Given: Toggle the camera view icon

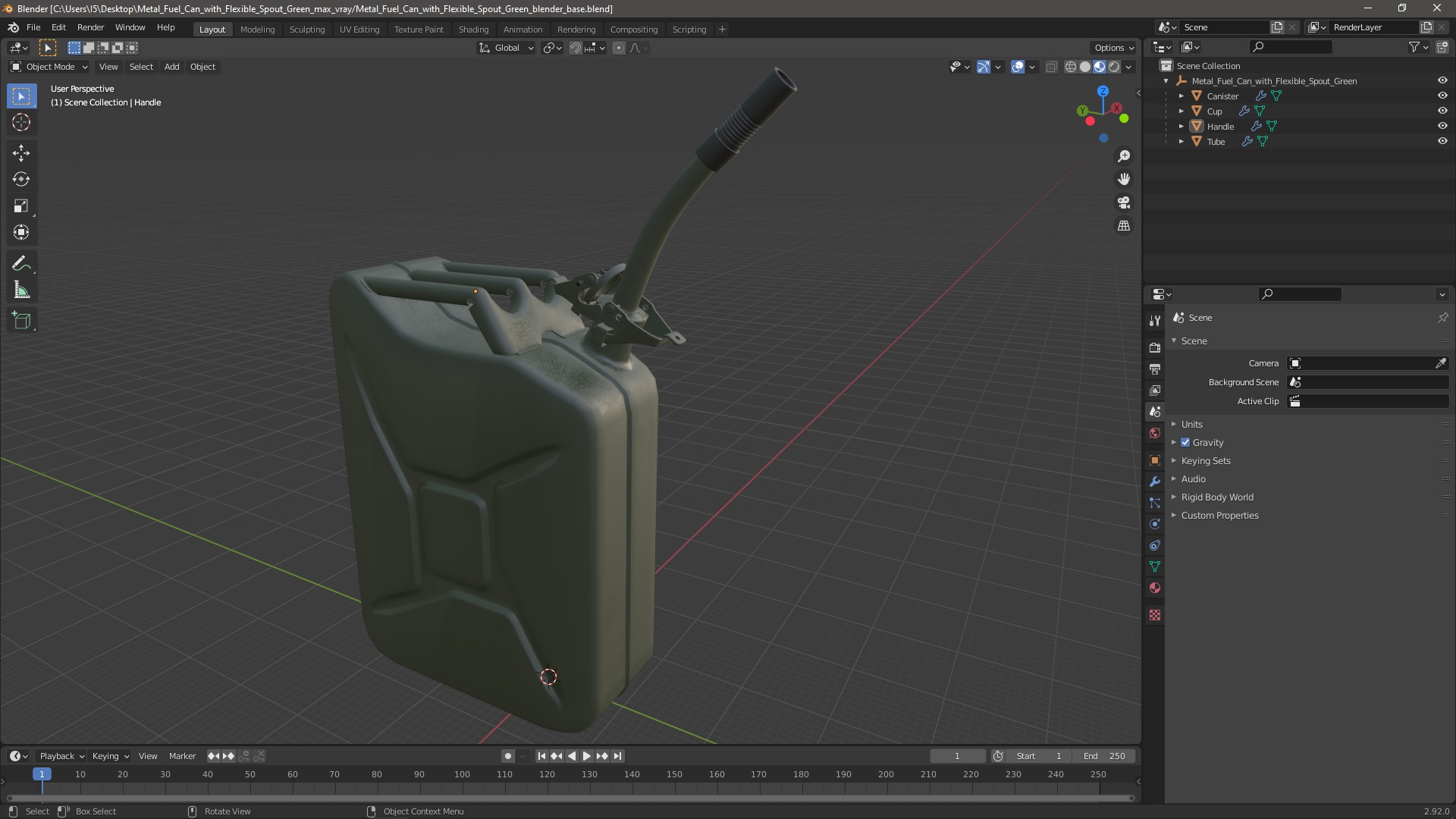Looking at the screenshot, I should click(x=1124, y=202).
